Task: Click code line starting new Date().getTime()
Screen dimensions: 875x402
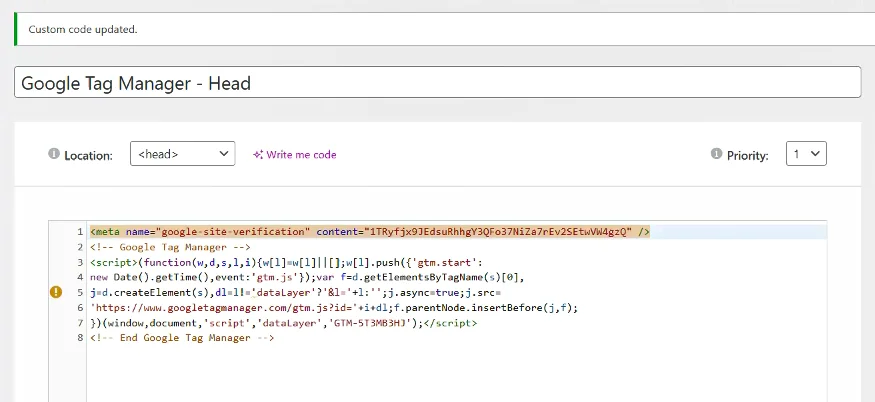Action: [x=307, y=277]
